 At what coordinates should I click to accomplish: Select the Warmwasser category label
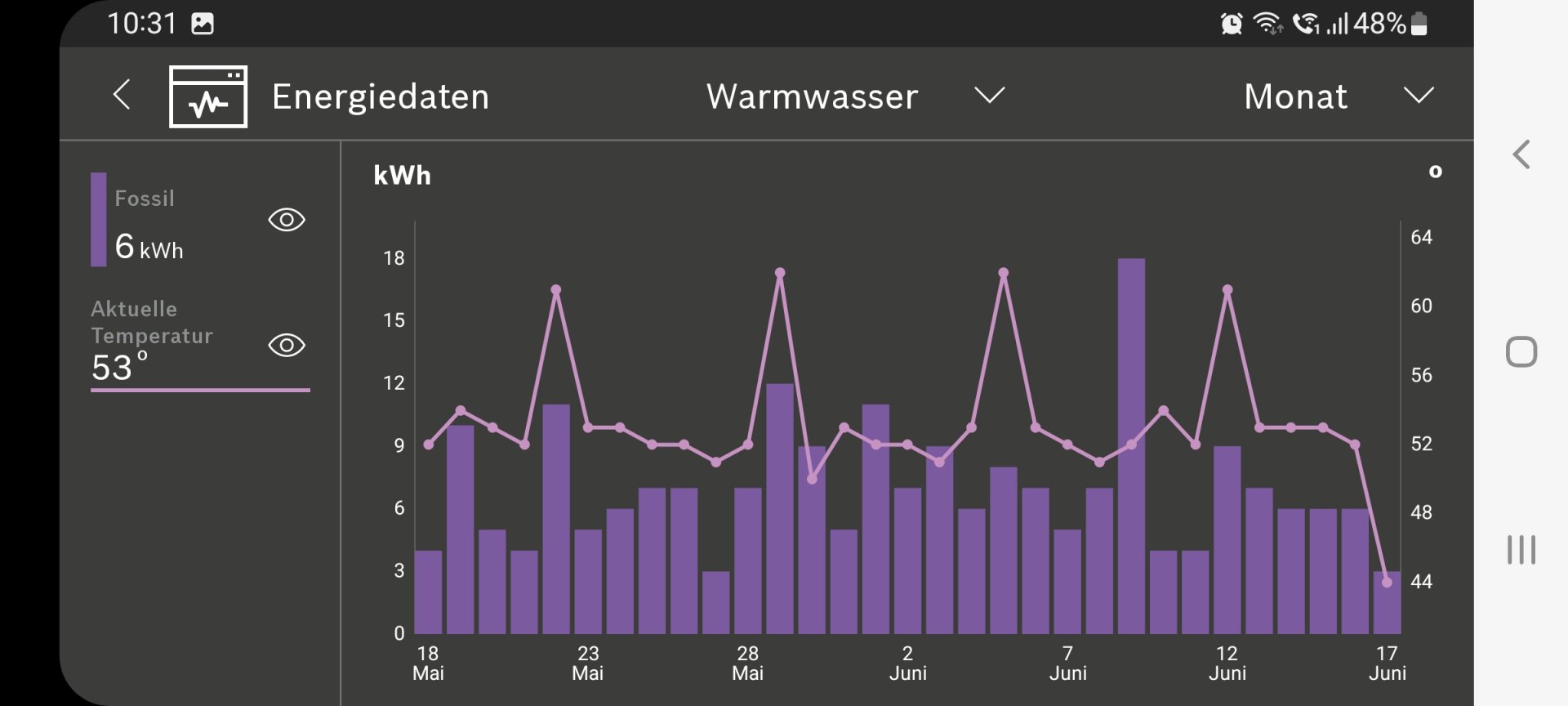812,96
